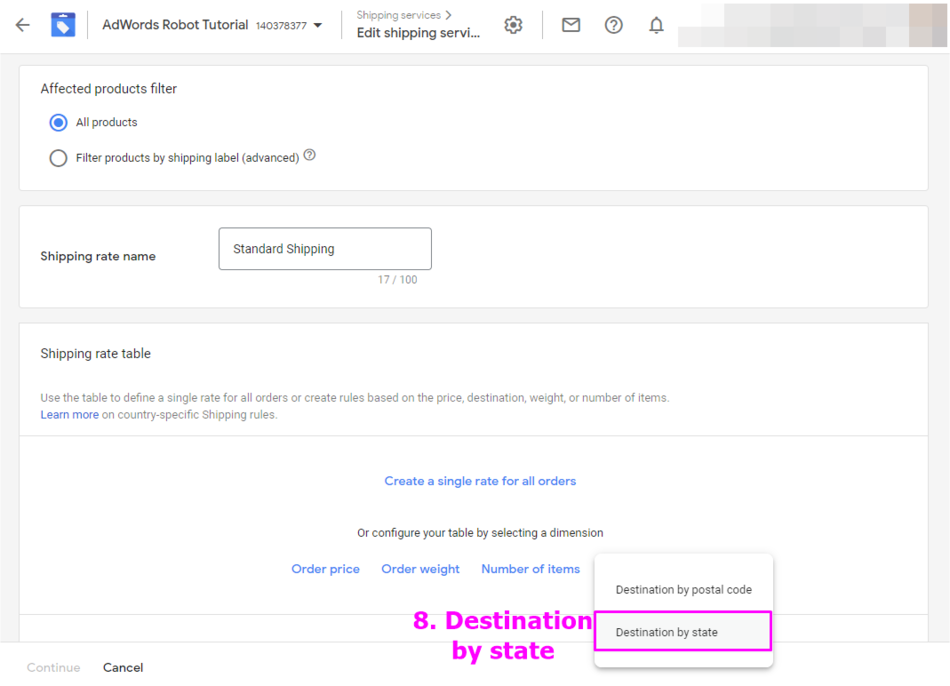Select the Order price dimension
This screenshot has height=686, width=950.
pos(325,569)
